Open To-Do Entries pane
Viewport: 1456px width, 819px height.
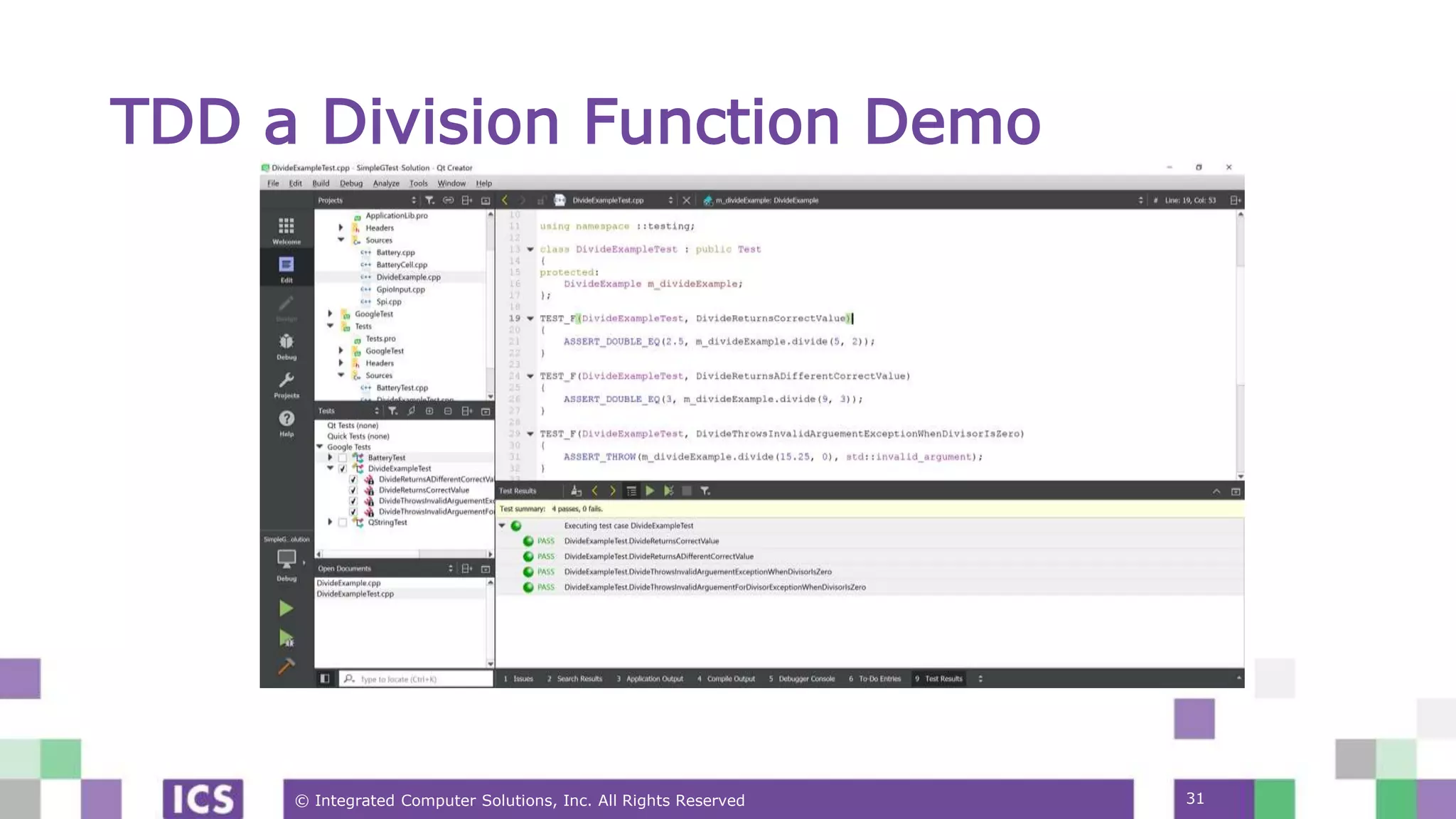click(x=875, y=679)
